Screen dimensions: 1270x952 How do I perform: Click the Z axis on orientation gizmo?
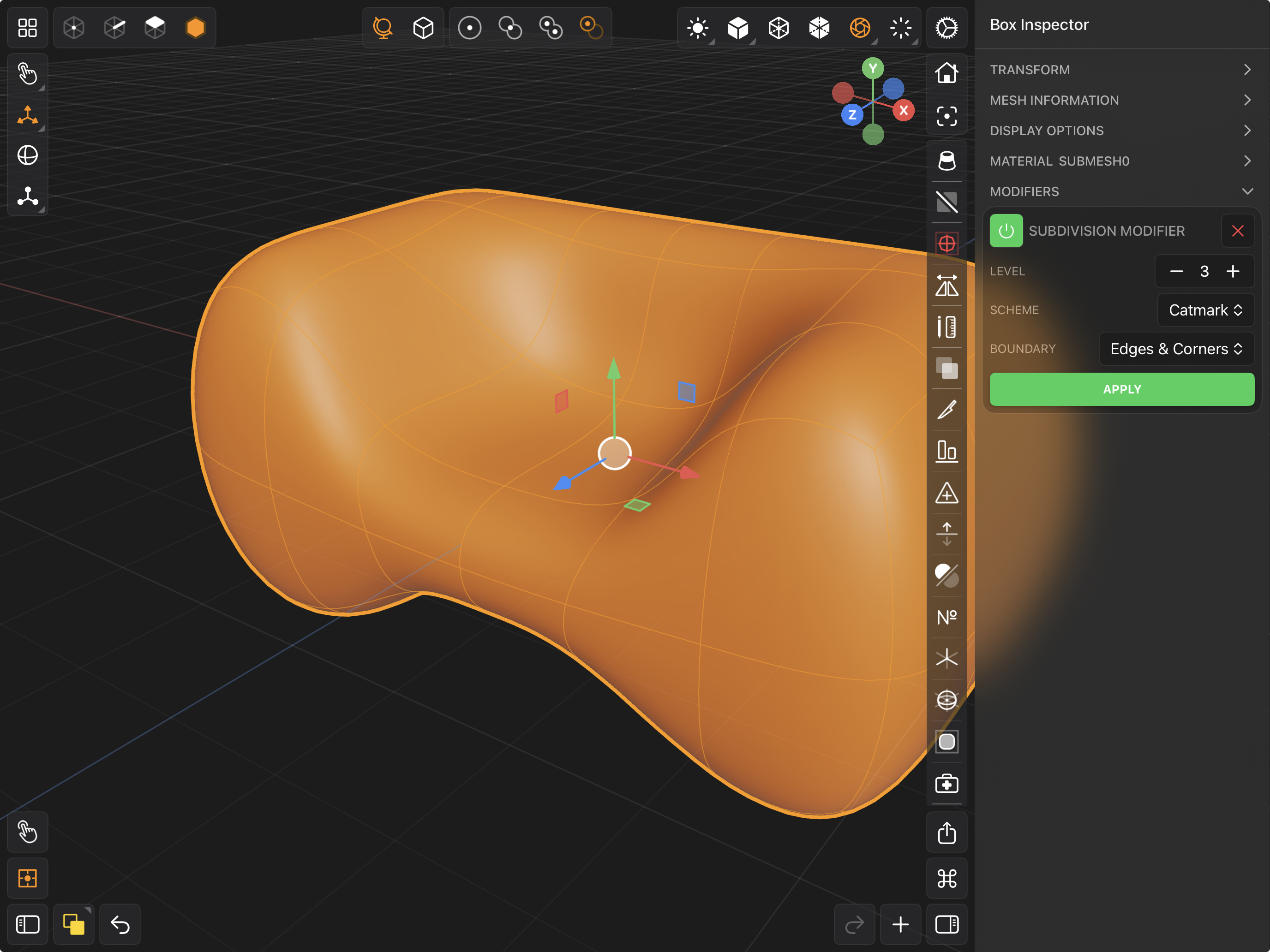(852, 115)
